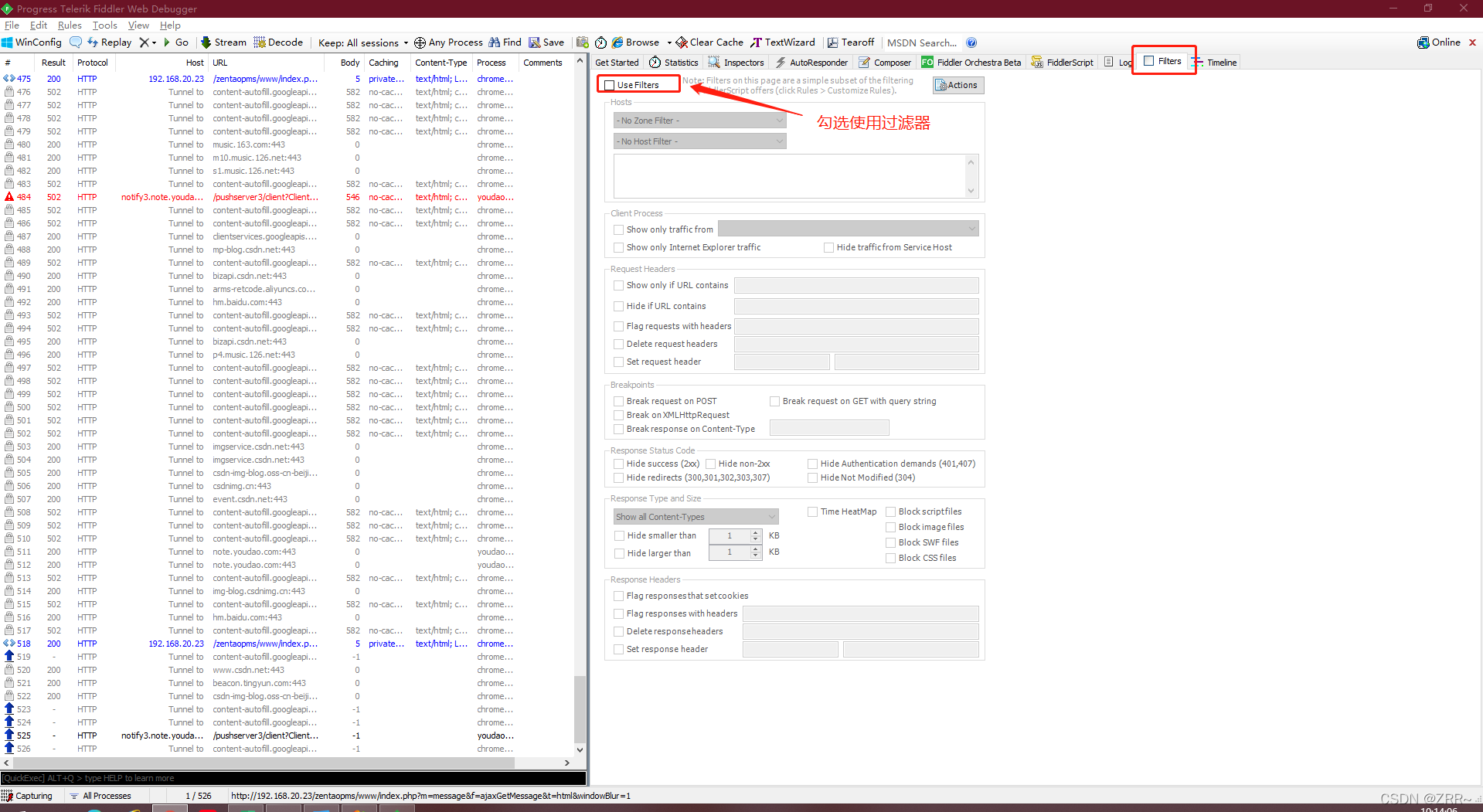
Task: Close toolbar with the red X
Action: coord(1472,42)
